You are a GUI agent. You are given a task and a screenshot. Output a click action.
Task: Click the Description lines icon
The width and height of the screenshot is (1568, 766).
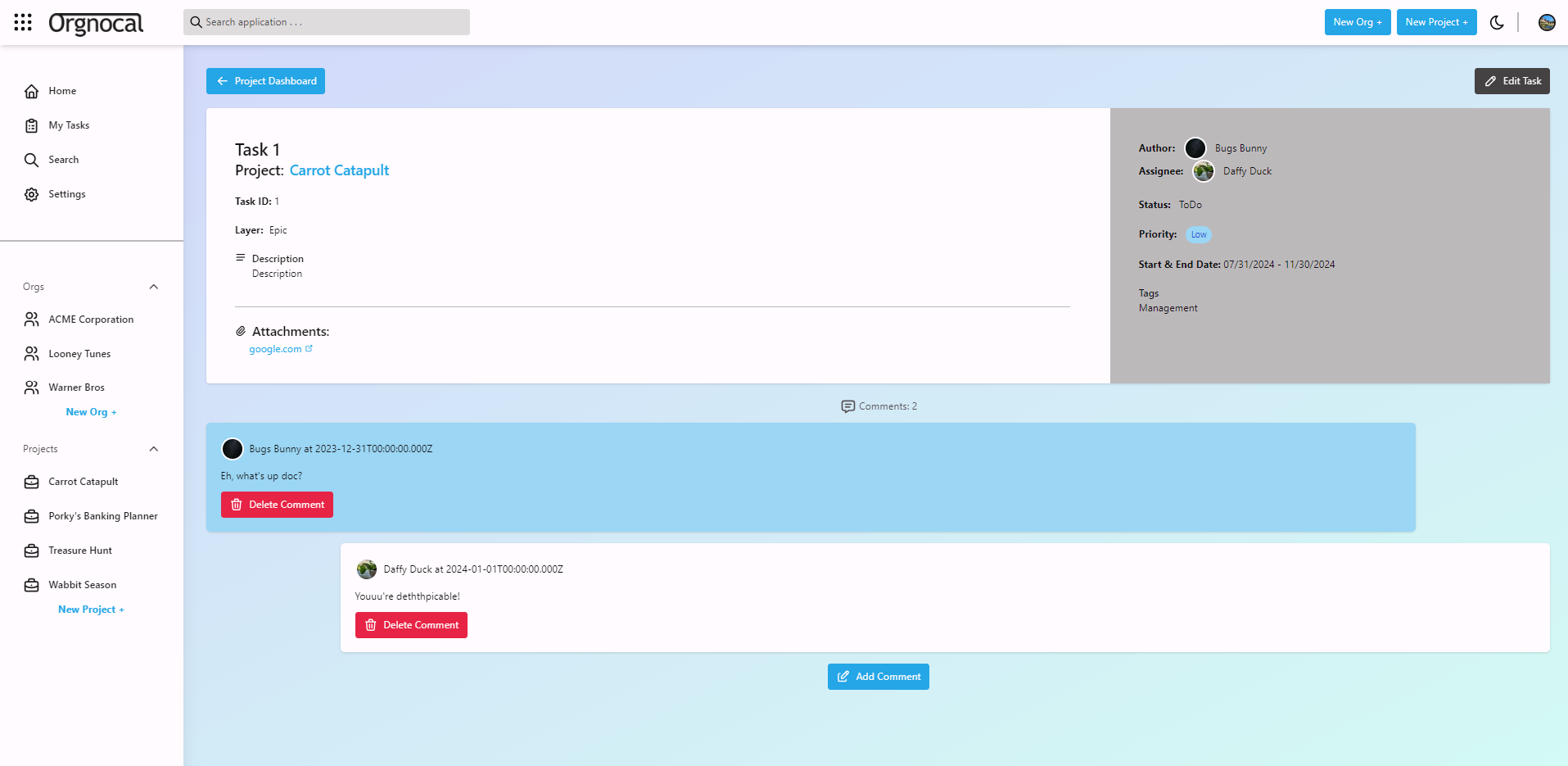[241, 257]
